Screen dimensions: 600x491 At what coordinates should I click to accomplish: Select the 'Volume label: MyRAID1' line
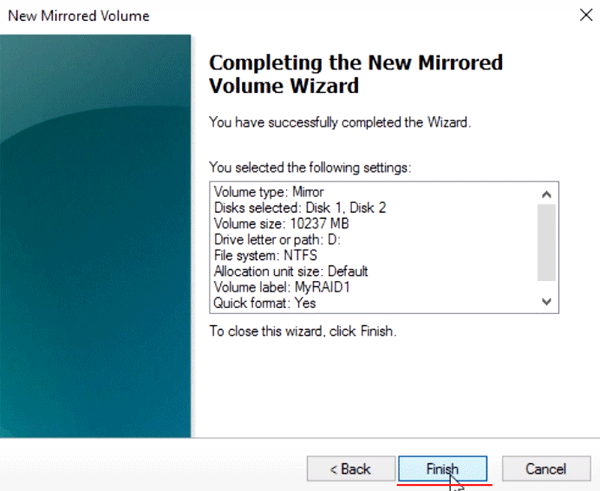[x=282, y=287]
